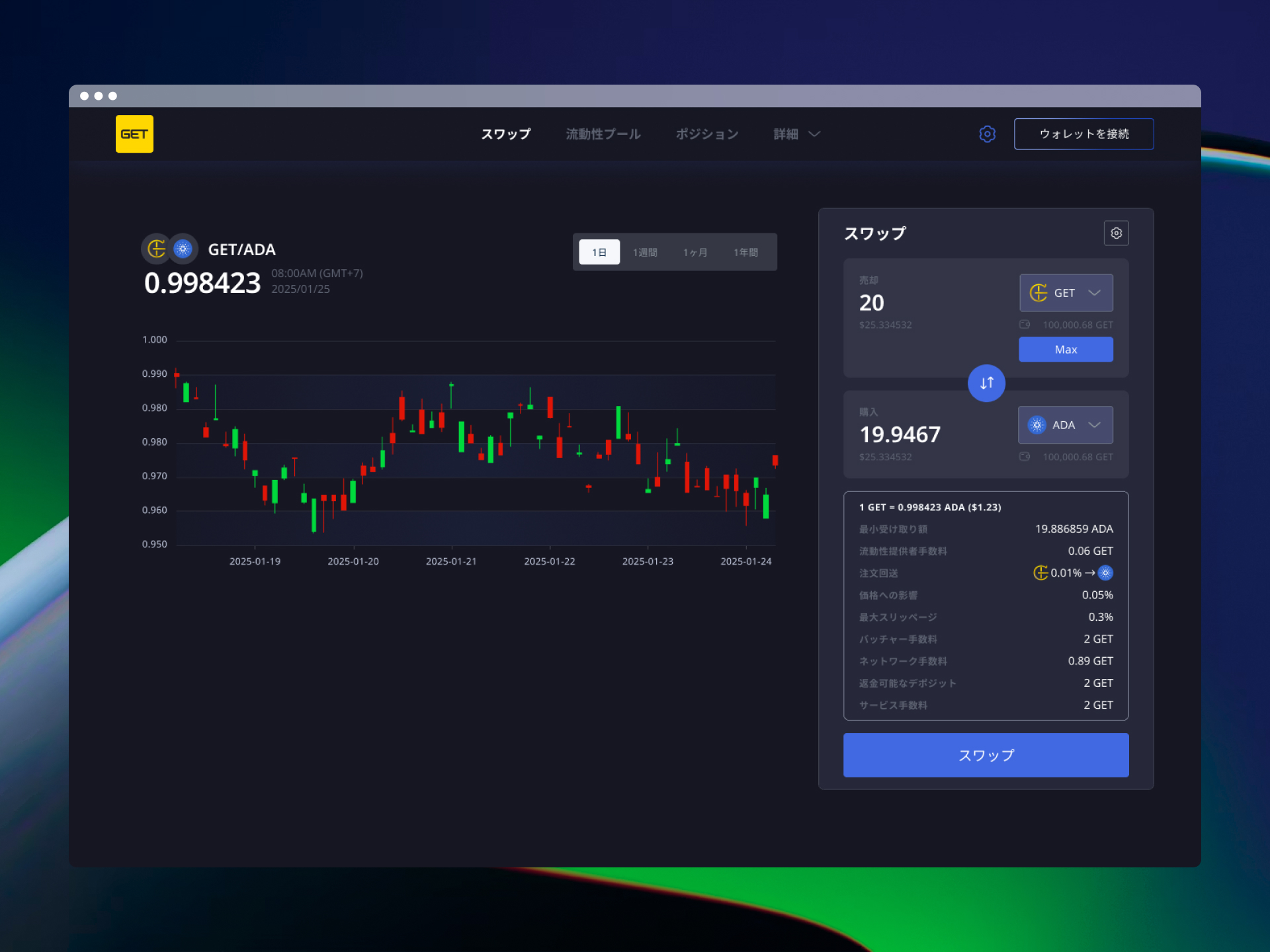Open header settings gear icon
Screen dimensions: 1270x952
987,134
